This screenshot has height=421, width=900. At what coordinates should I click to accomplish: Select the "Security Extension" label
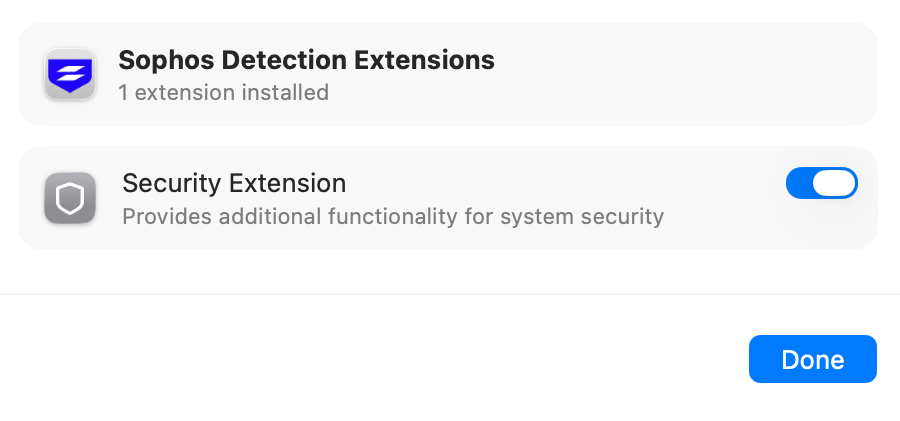234,183
